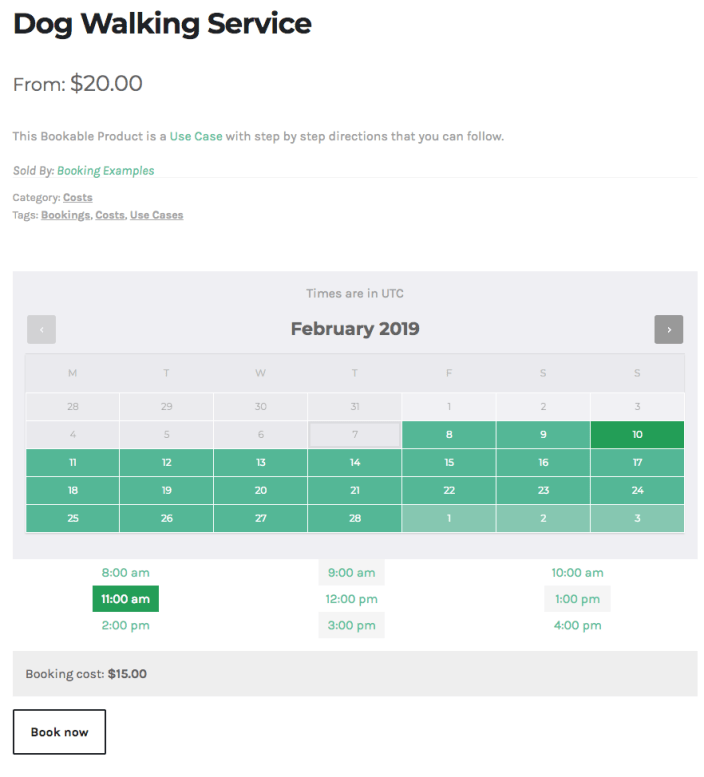704x777 pixels.
Task: Select February 25 date cell
Action: point(72,518)
